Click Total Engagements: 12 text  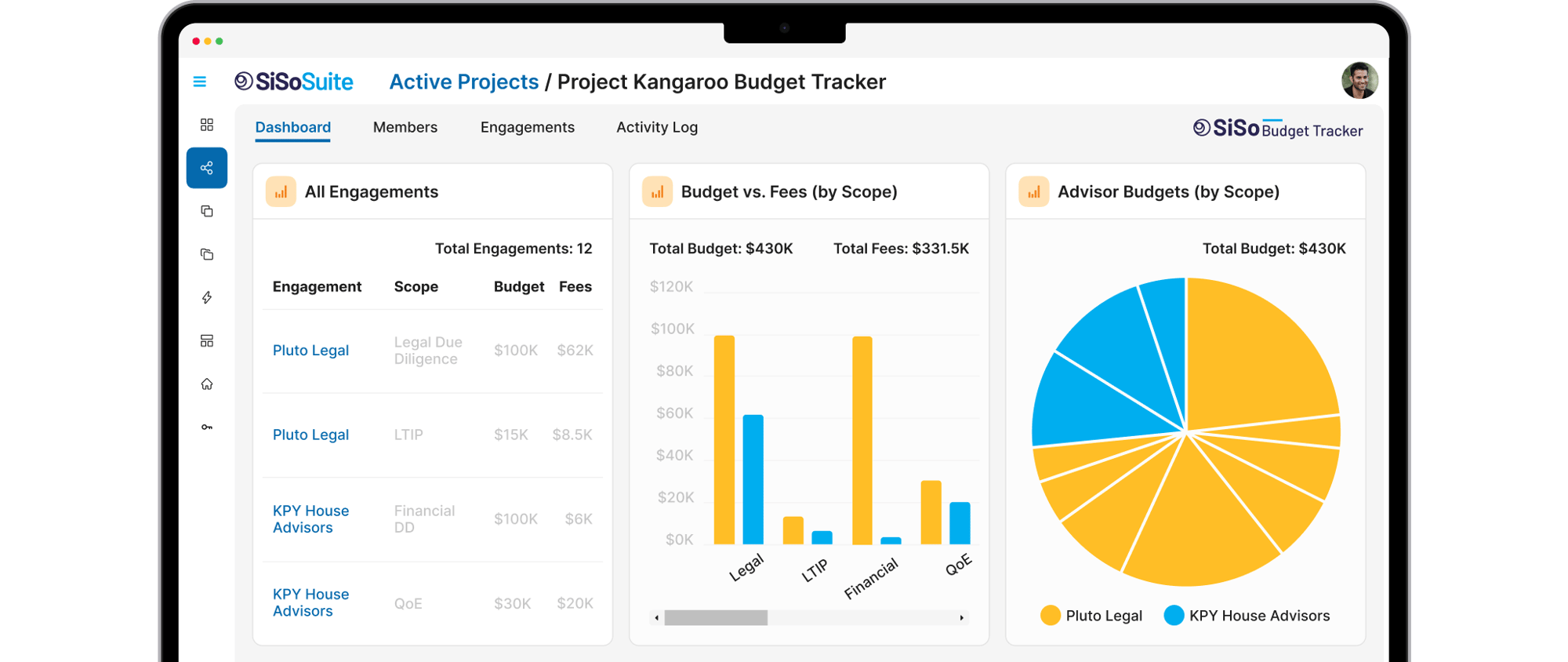[x=514, y=249]
